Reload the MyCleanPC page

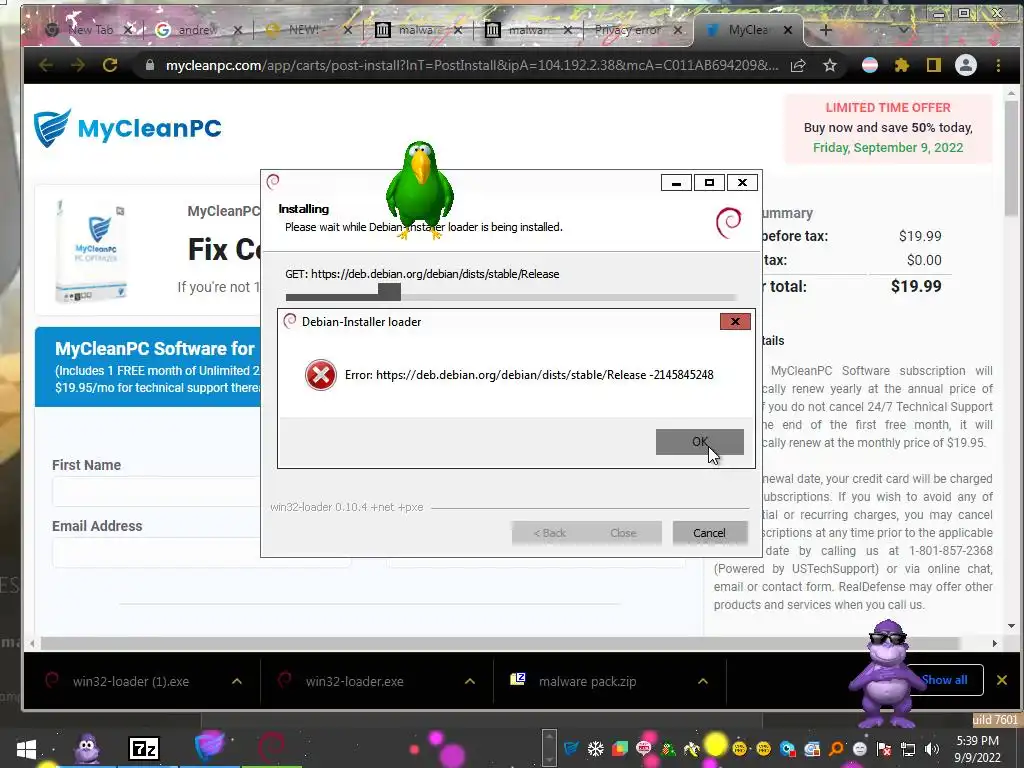click(x=110, y=65)
